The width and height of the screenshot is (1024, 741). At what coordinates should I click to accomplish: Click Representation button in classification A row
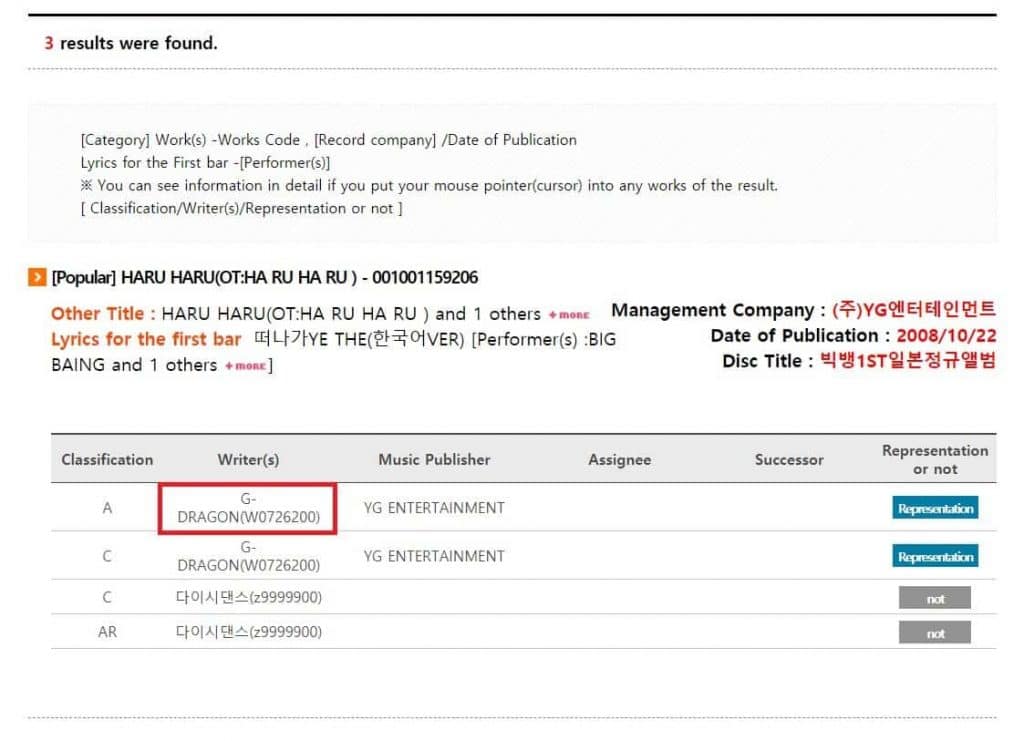pyautogui.click(x=934, y=508)
